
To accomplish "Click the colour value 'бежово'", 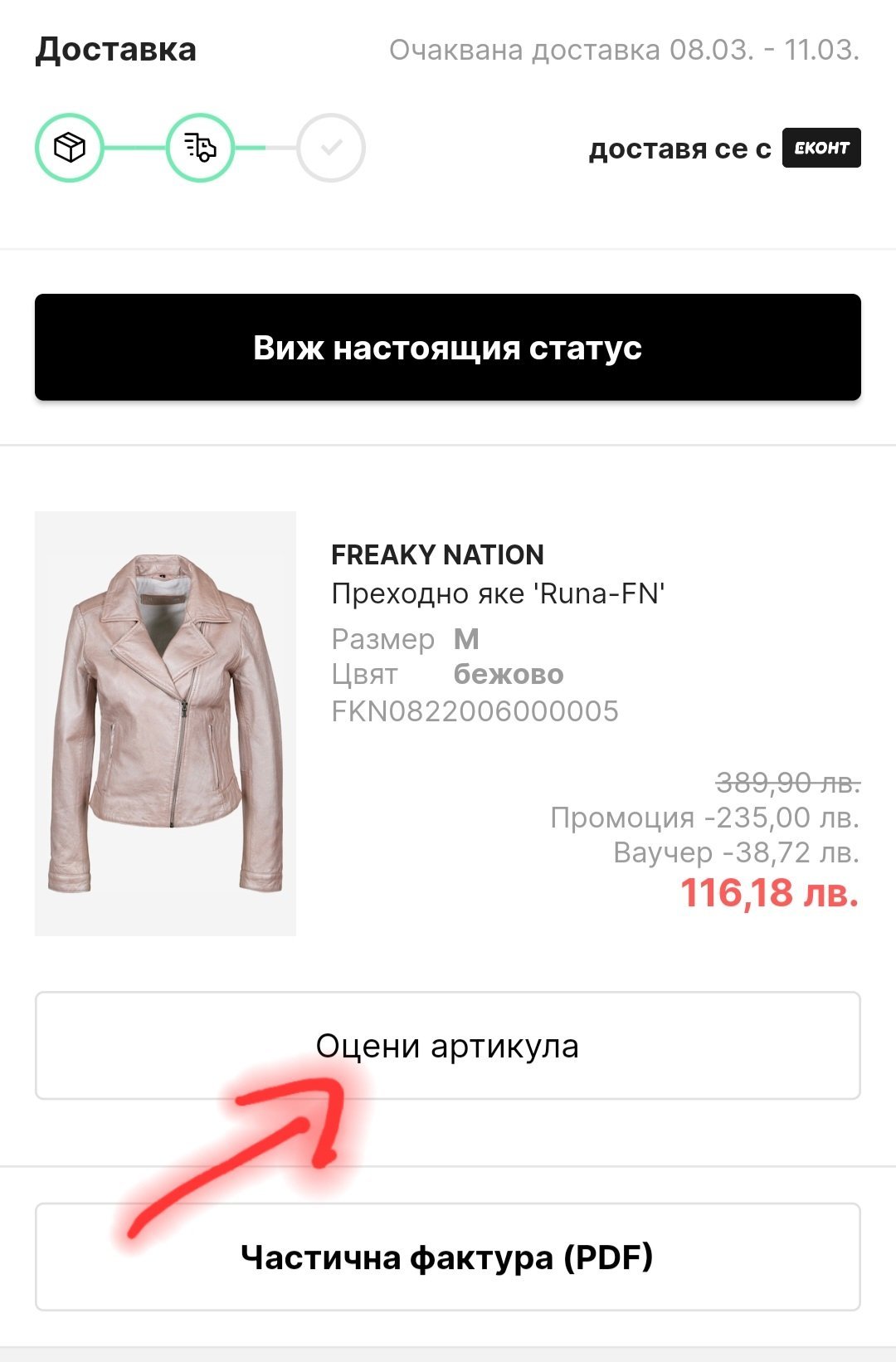I will [509, 674].
